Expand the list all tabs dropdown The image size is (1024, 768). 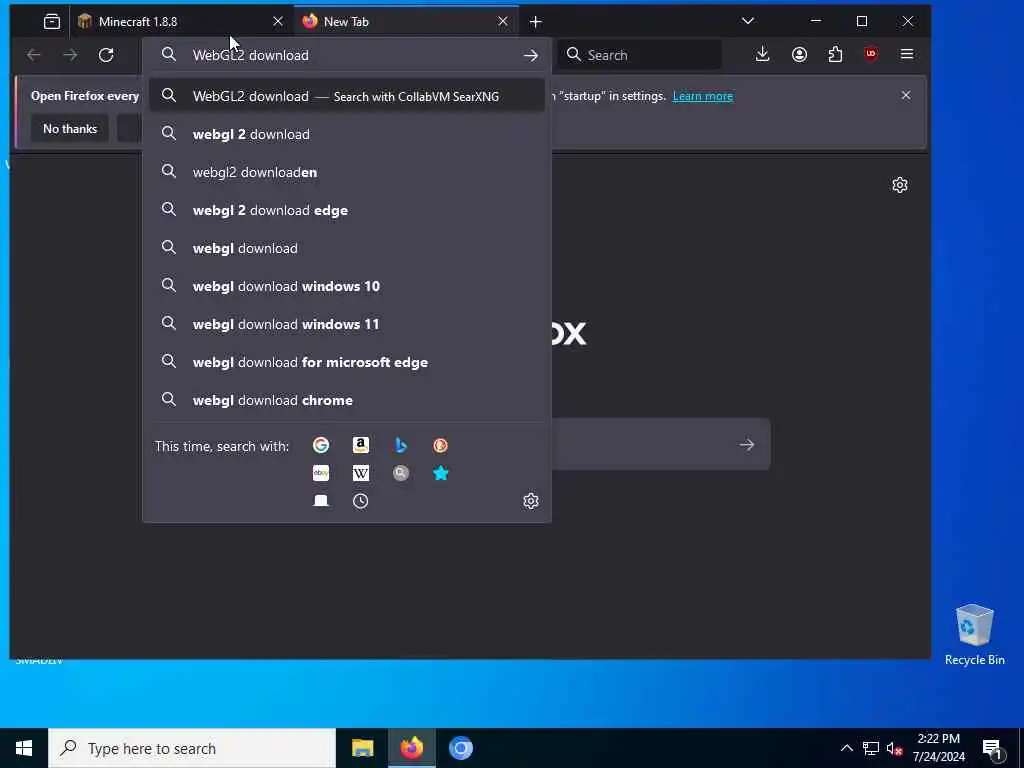click(x=748, y=21)
